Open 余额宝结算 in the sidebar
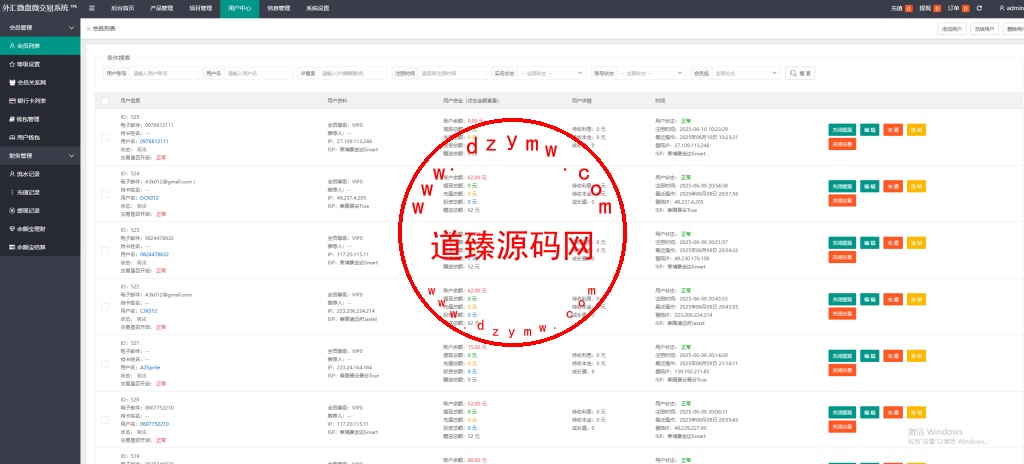The height and width of the screenshot is (464, 1024). point(40,248)
